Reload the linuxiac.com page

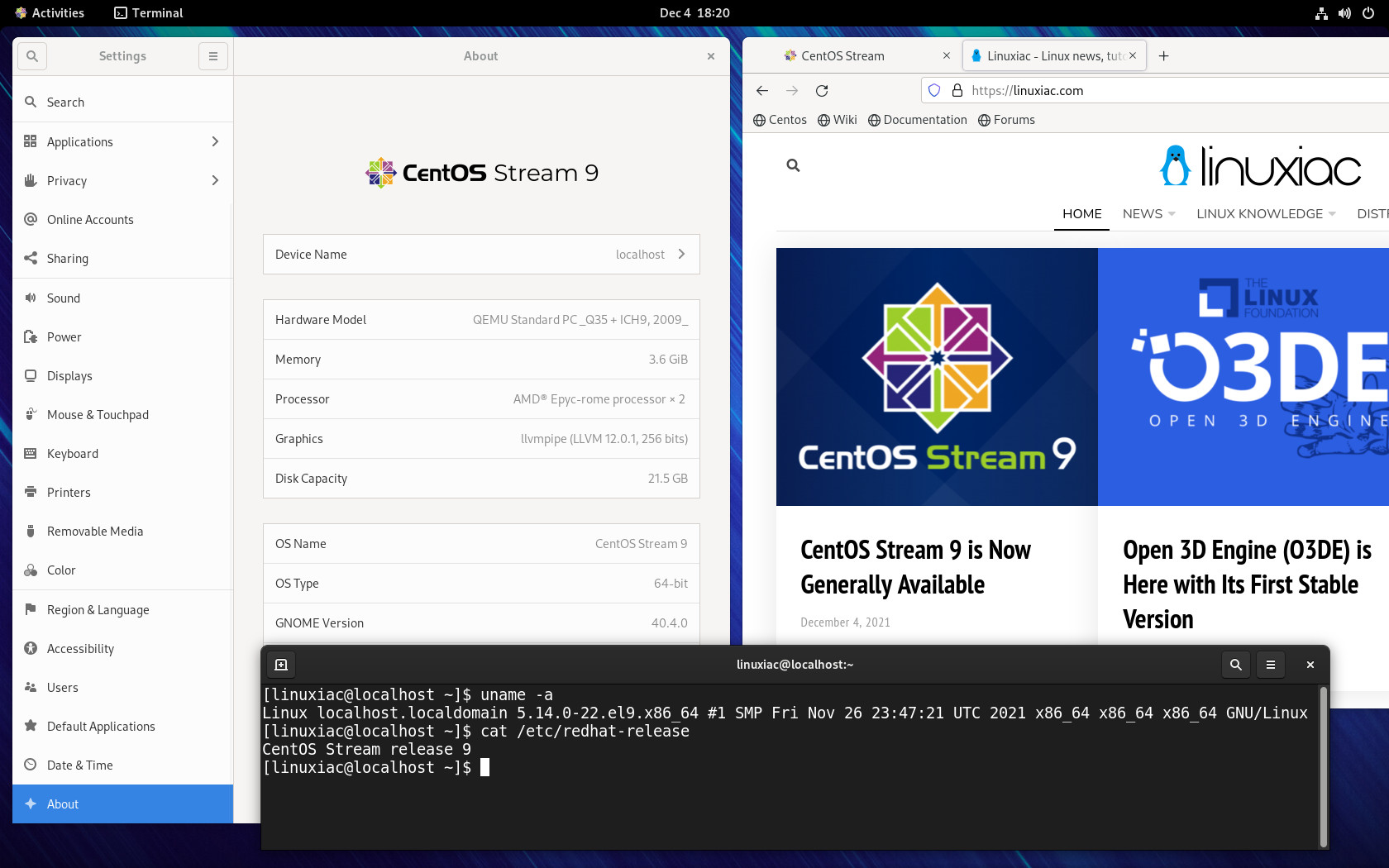tap(821, 91)
